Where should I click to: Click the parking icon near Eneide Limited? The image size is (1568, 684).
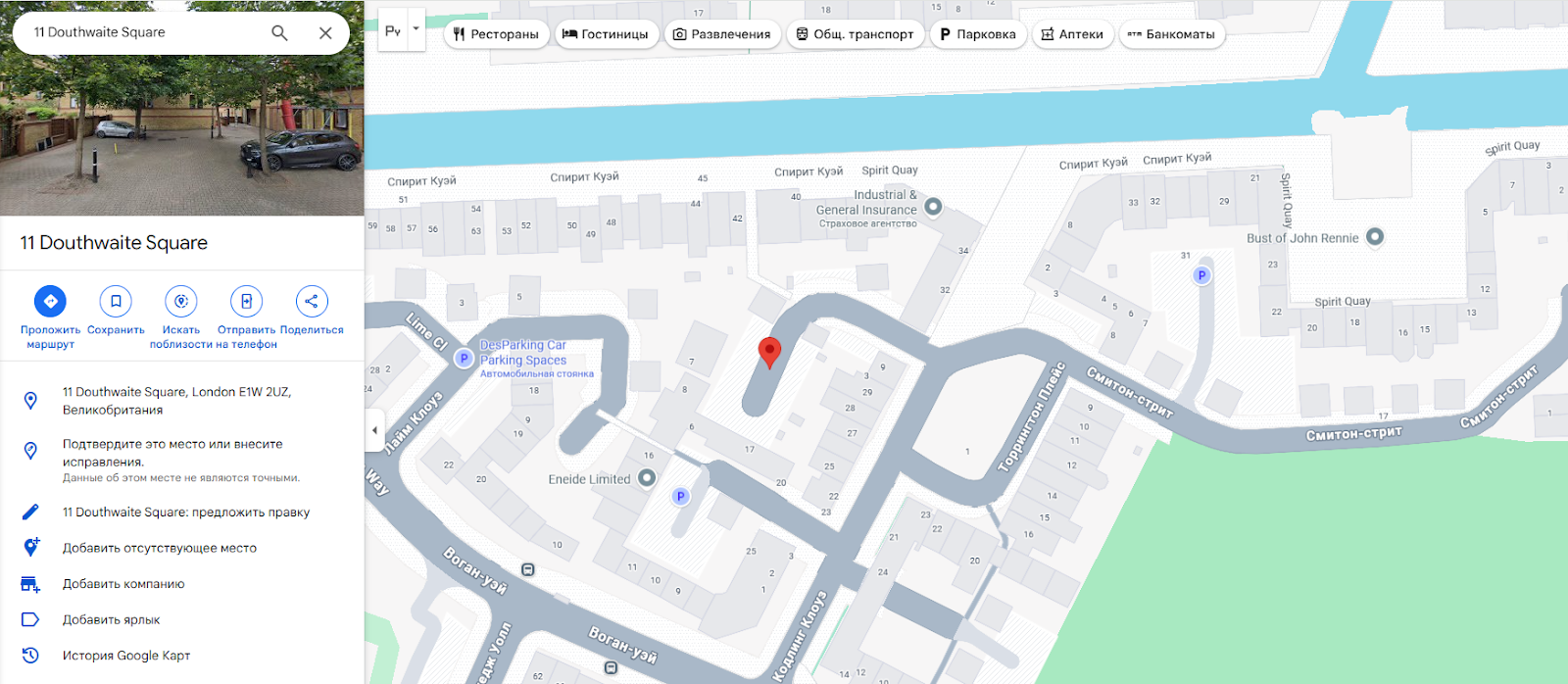(x=681, y=497)
